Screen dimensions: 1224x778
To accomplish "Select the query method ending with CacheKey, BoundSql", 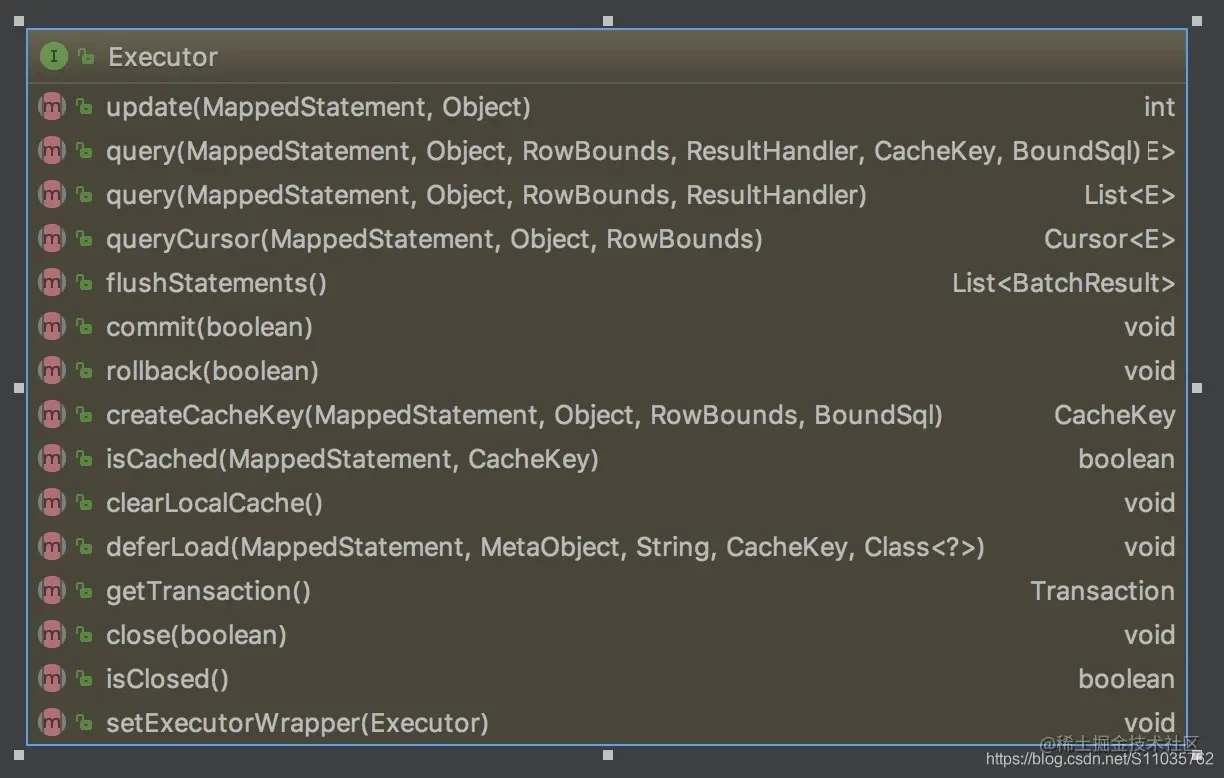I will click(623, 151).
